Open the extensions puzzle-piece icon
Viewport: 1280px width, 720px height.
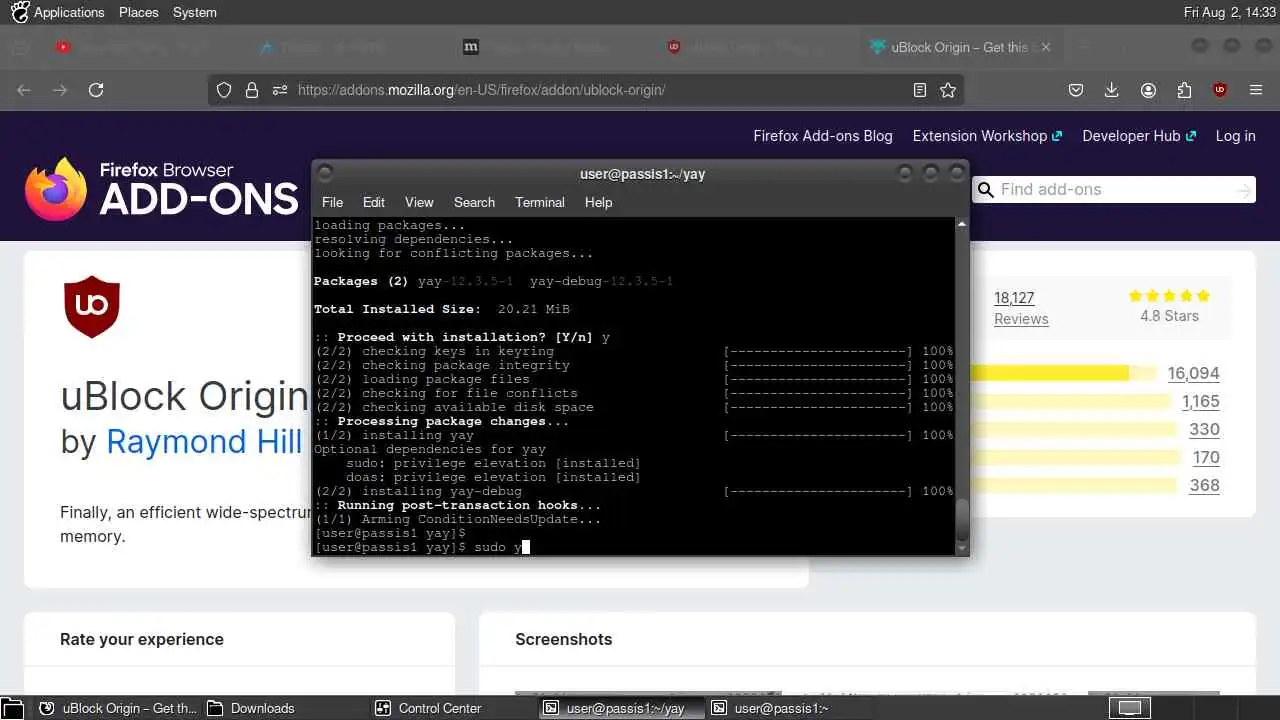tap(1184, 90)
